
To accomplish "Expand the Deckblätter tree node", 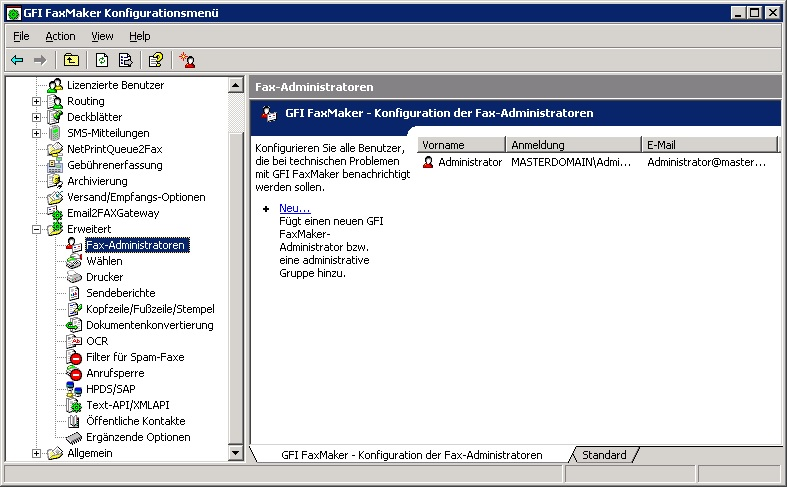I will pos(36,117).
